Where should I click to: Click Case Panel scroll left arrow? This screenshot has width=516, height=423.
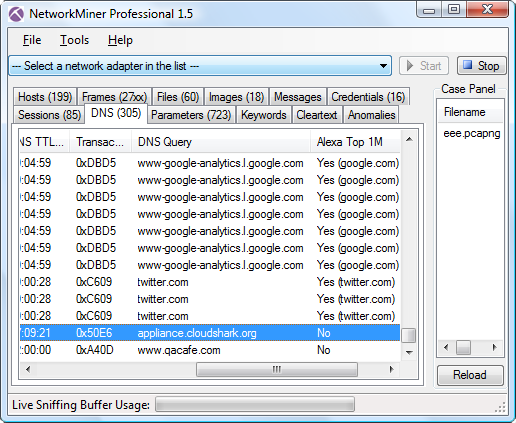[446, 347]
